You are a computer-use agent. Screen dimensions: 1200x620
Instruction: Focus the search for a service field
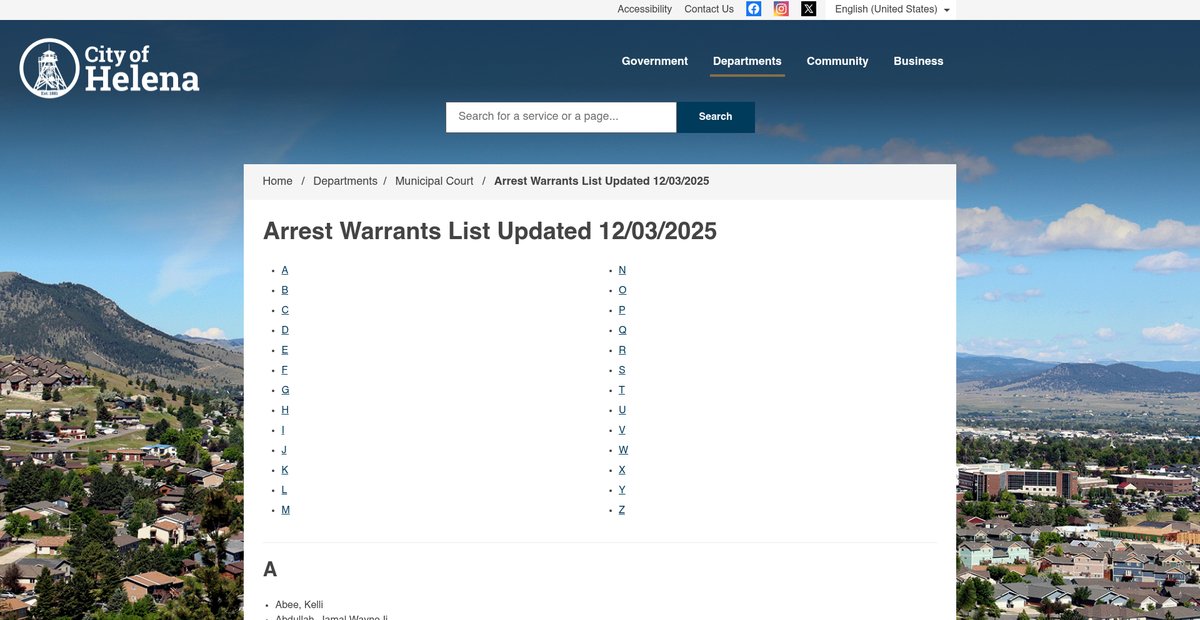tap(561, 117)
